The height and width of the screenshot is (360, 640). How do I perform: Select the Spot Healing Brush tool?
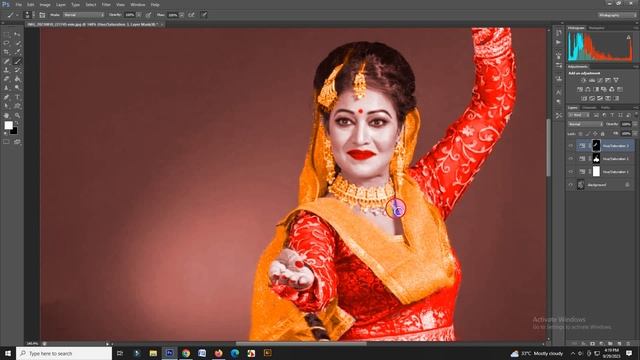6,61
